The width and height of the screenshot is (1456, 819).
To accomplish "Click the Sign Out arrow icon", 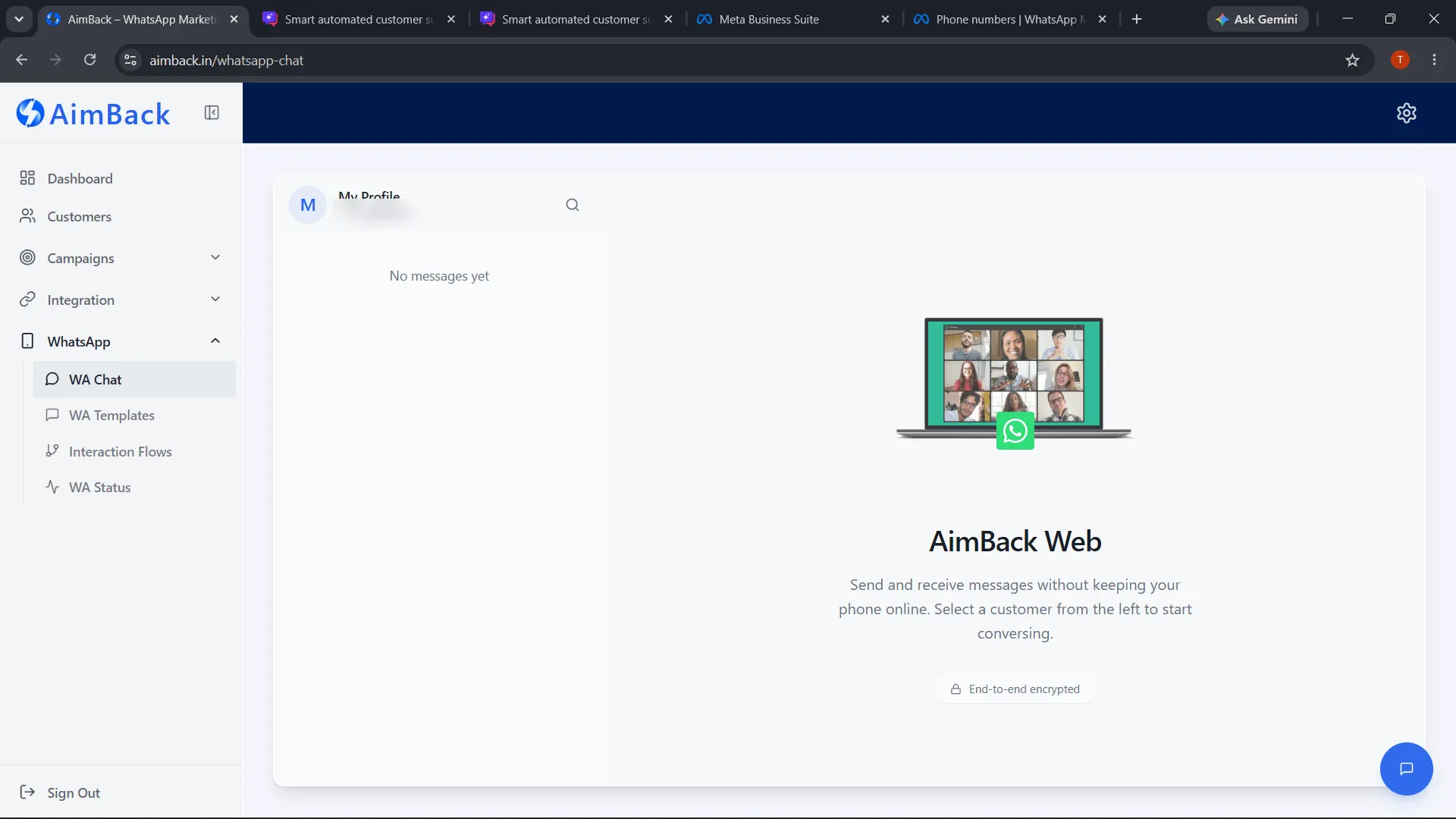I will [x=27, y=792].
